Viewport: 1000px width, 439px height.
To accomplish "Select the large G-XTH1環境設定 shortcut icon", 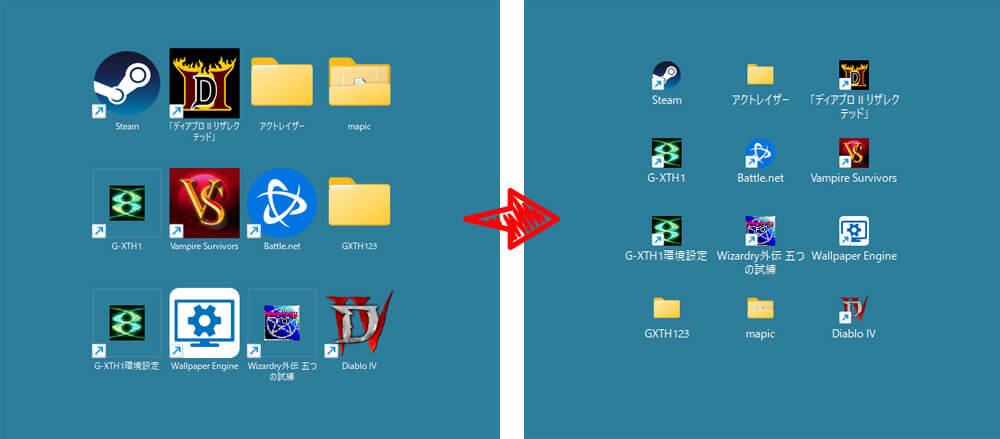I will (x=126, y=322).
